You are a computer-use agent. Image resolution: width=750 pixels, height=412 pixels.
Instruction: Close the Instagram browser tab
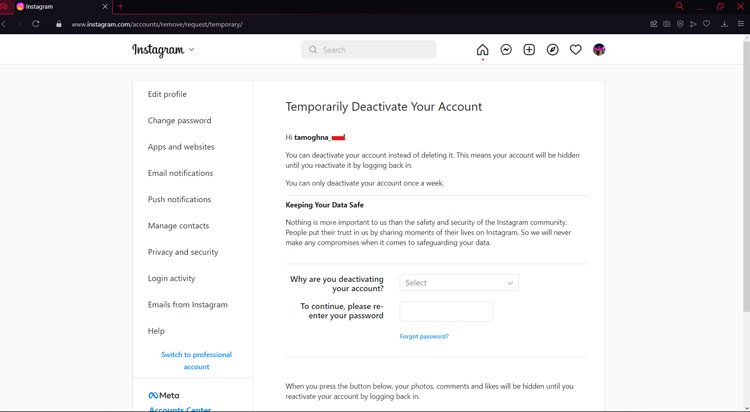(105, 7)
